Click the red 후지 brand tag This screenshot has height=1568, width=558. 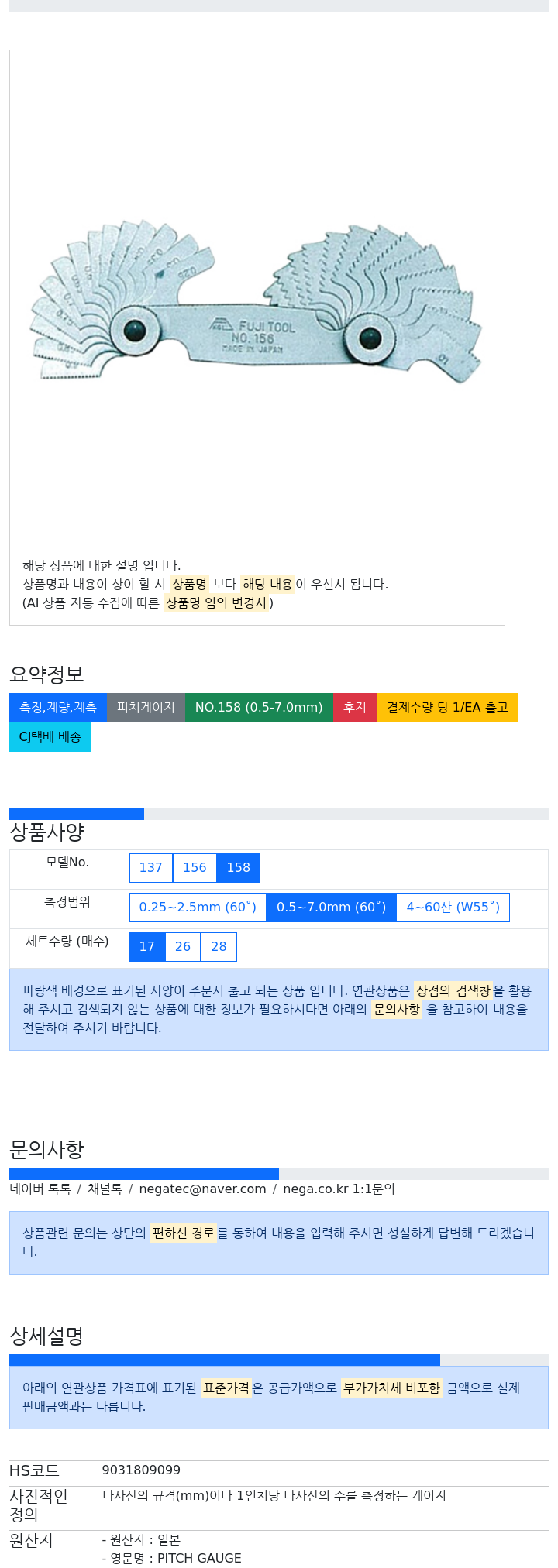[355, 708]
